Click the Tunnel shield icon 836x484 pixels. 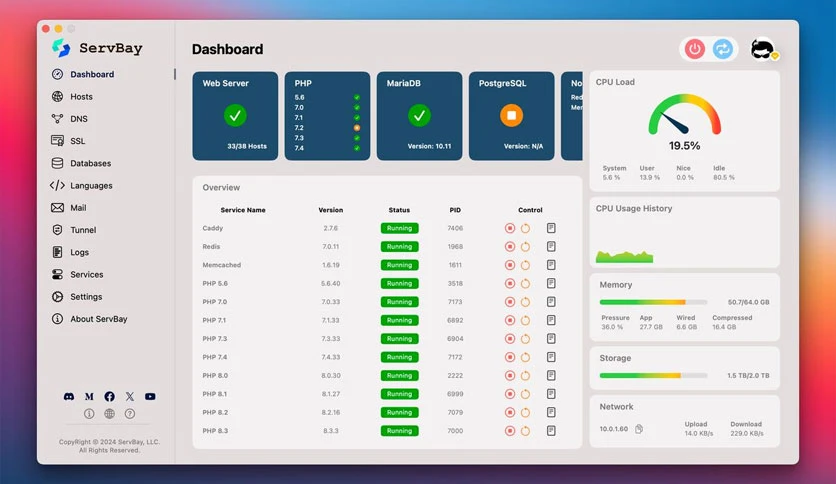[x=58, y=230]
